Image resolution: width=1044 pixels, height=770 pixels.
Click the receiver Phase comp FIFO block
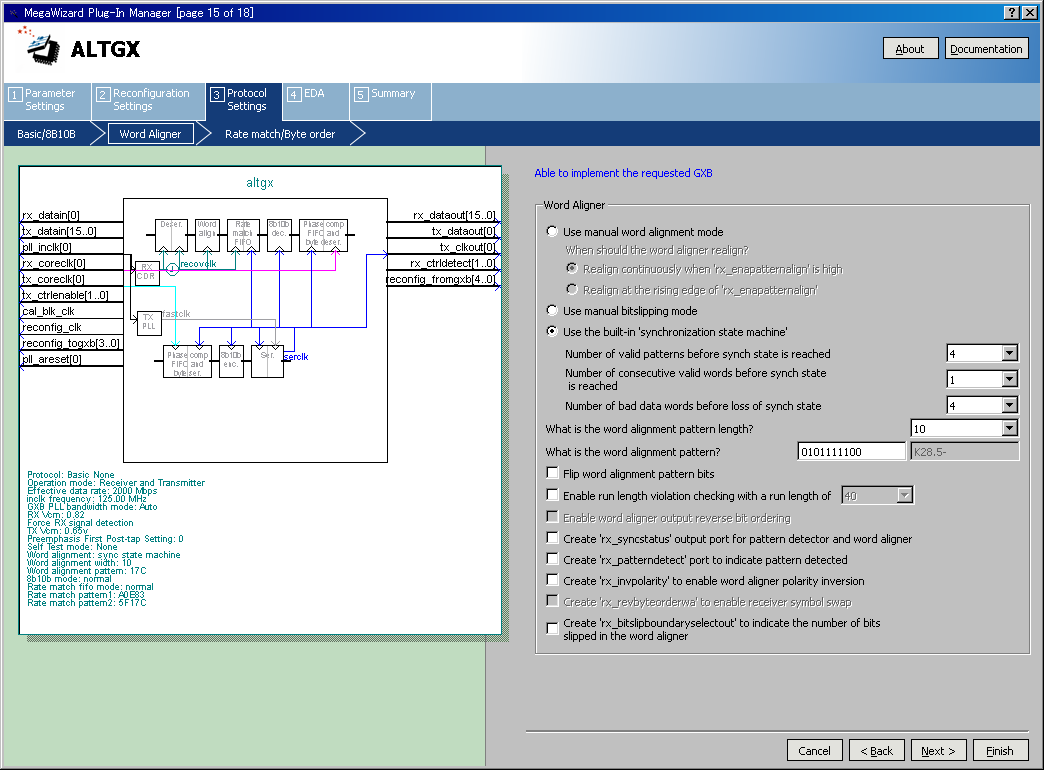point(323,235)
